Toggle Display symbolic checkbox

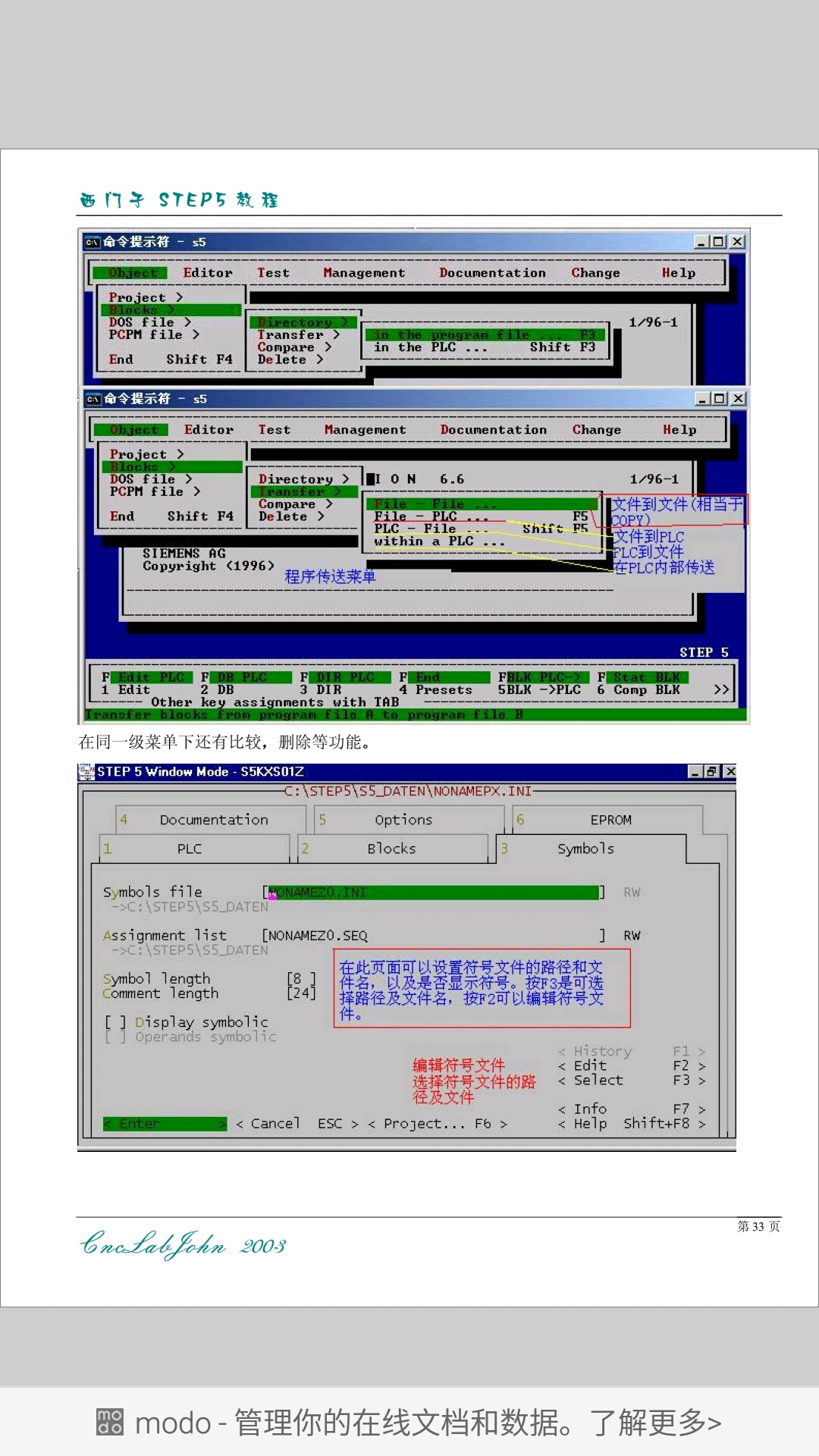click(x=115, y=1022)
